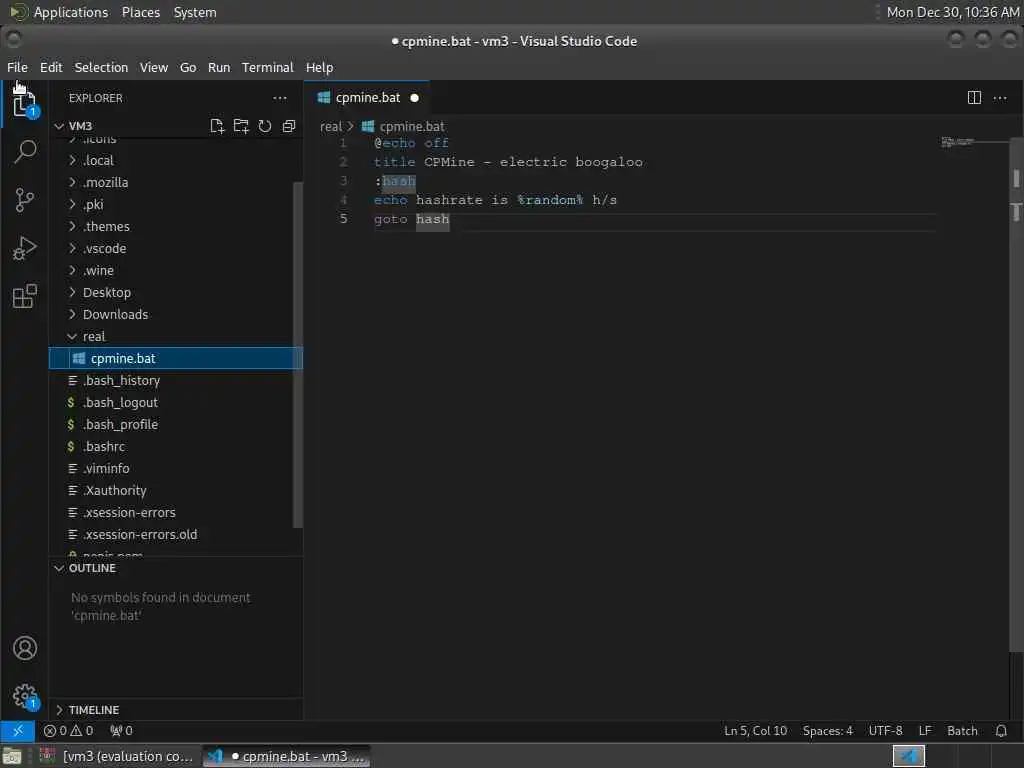
Task: Refresh the Explorer file tree
Action: point(264,126)
